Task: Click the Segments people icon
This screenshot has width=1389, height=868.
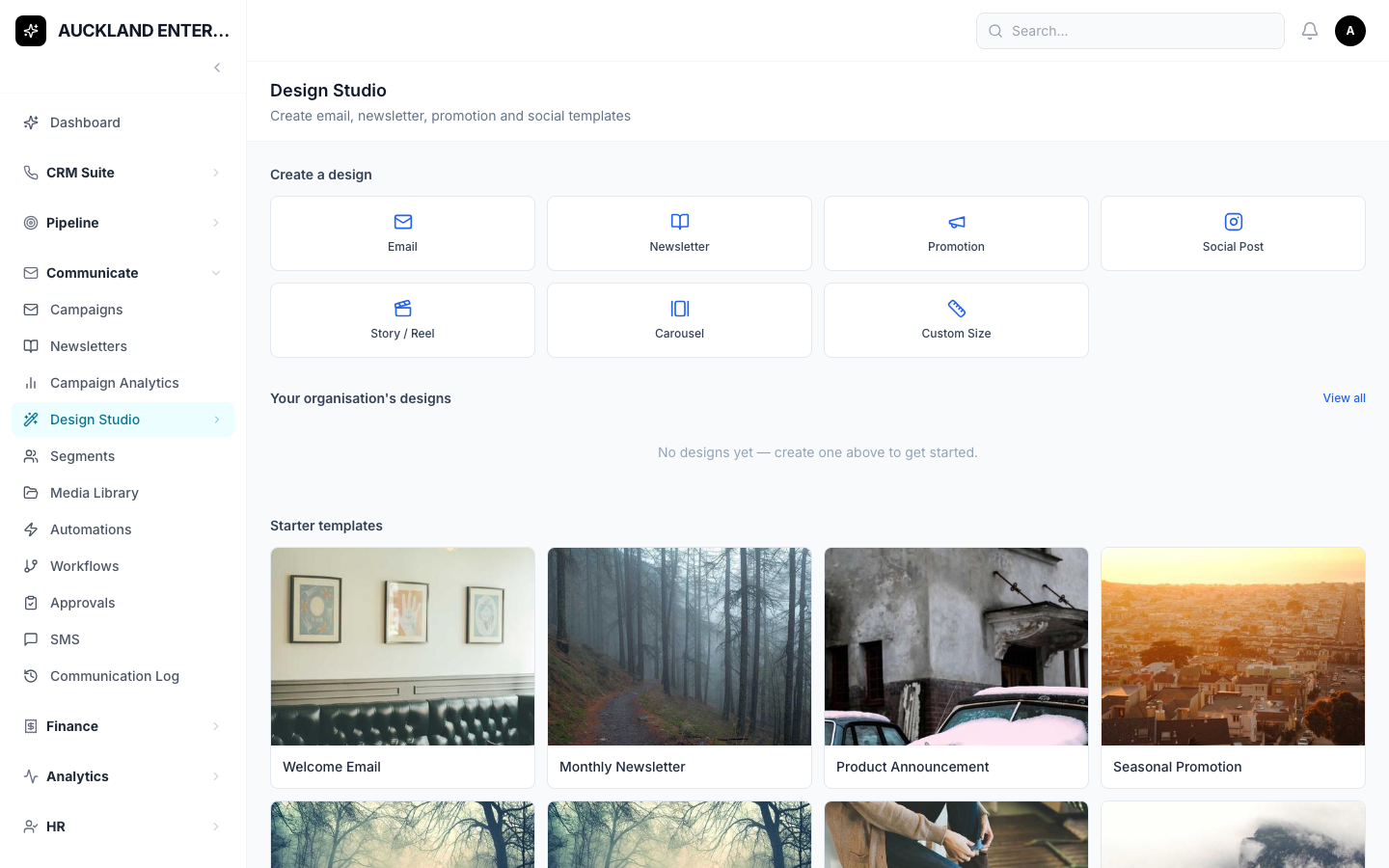Action: [x=31, y=456]
